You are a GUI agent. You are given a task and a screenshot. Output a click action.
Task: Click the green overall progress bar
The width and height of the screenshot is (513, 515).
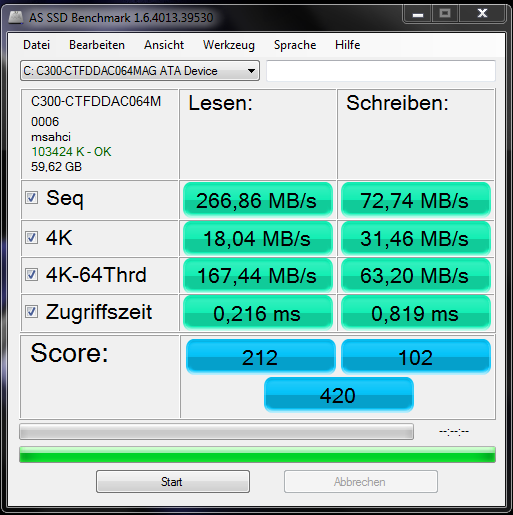[x=257, y=455]
